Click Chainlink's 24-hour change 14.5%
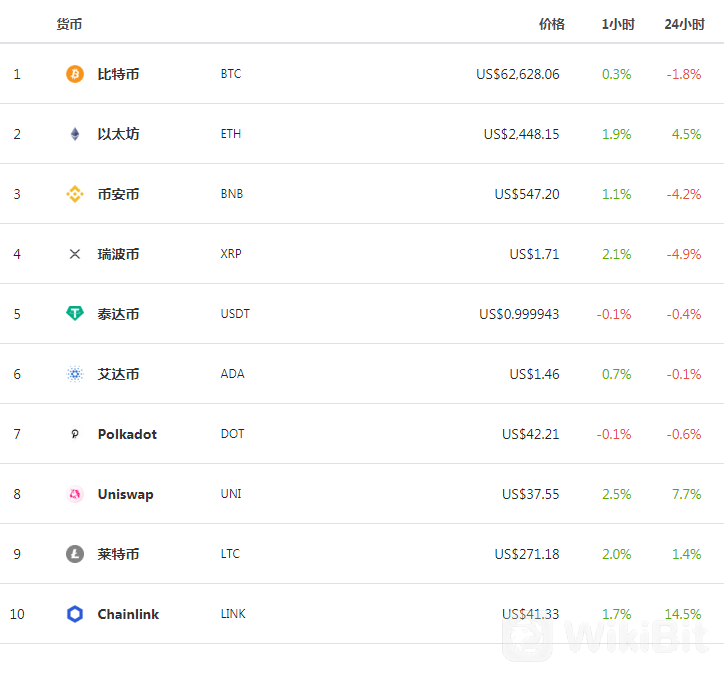Image resolution: width=724 pixels, height=681 pixels. tap(683, 615)
